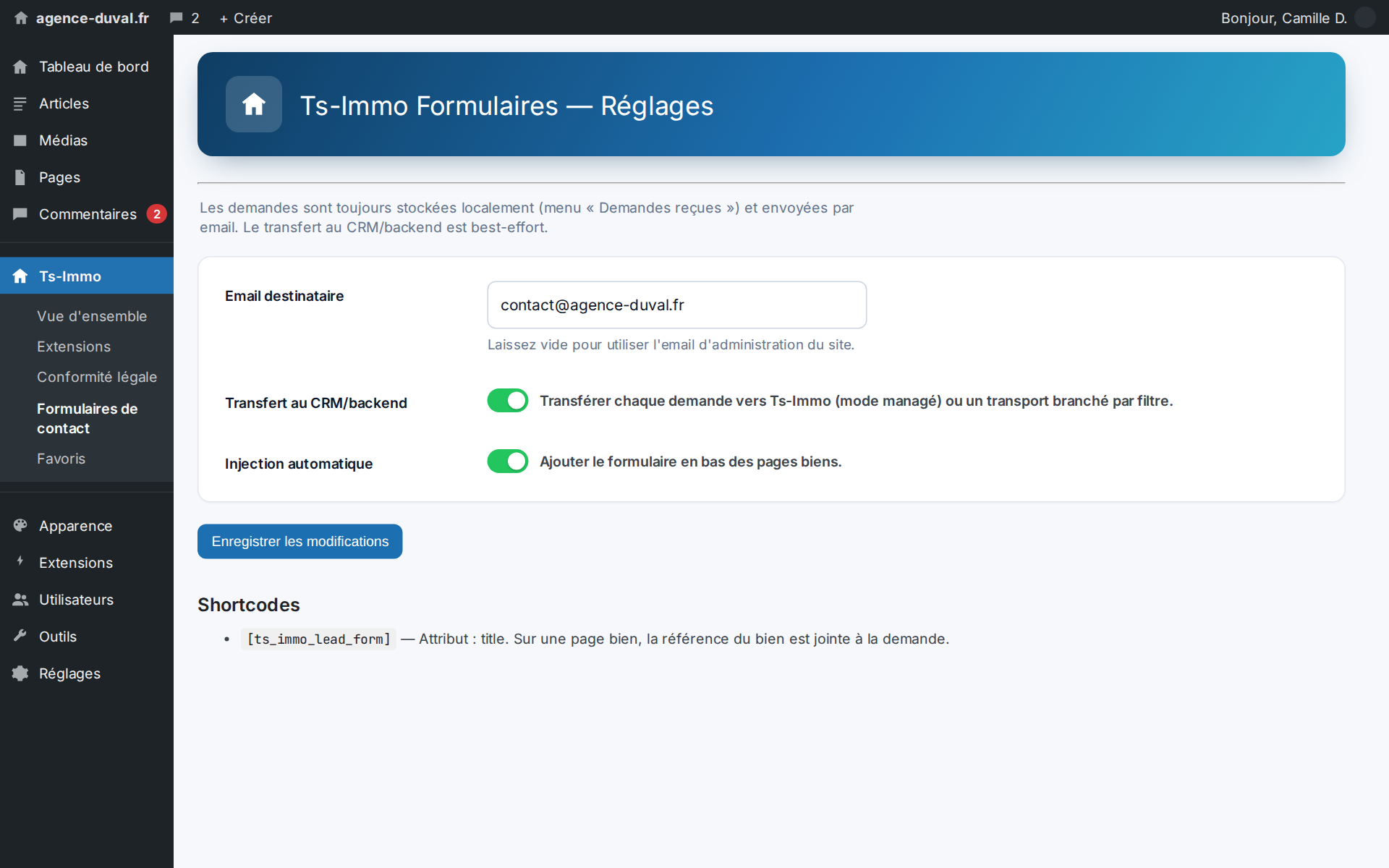Click the user avatar next to Camille D.
The height and width of the screenshot is (868, 1389).
coord(1364,17)
